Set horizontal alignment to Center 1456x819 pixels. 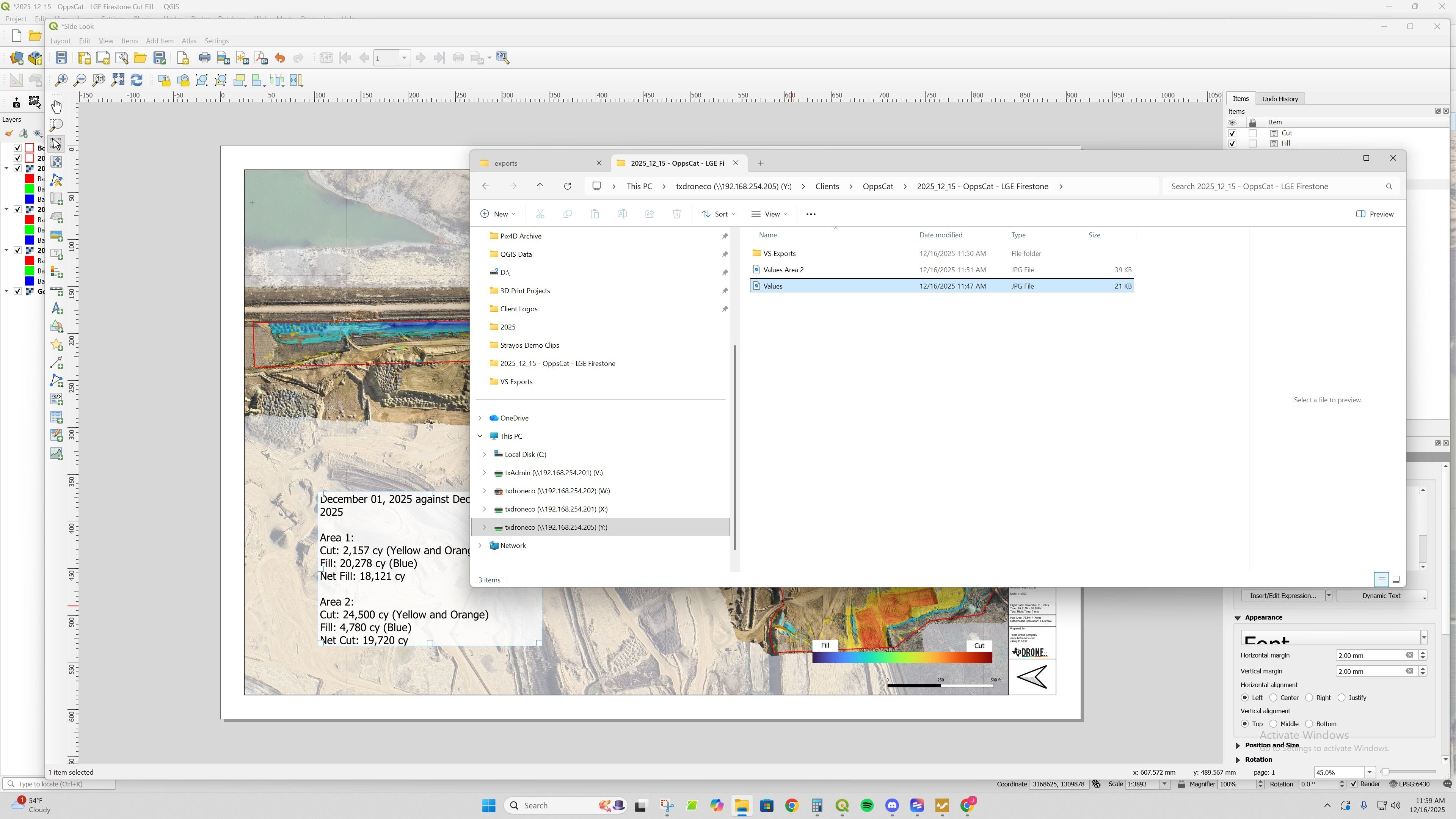tap(1273, 698)
